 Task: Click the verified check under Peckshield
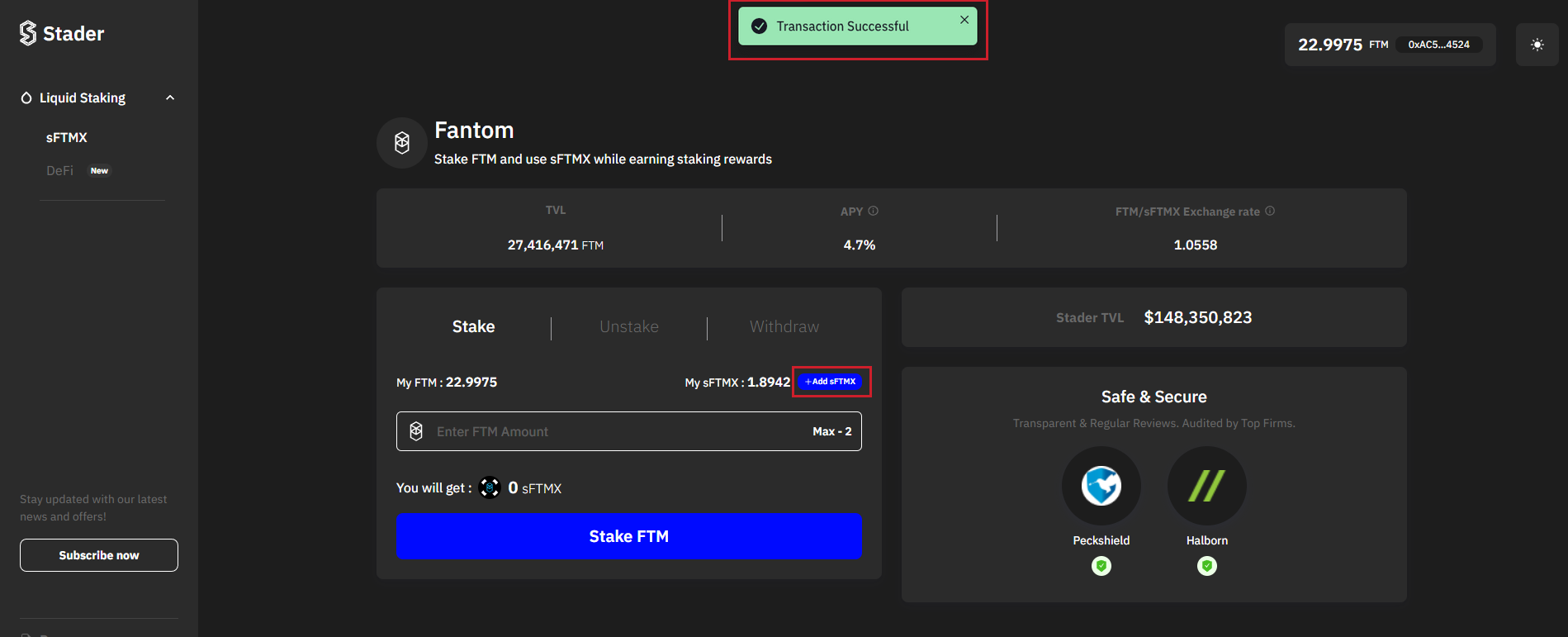tap(1101, 566)
